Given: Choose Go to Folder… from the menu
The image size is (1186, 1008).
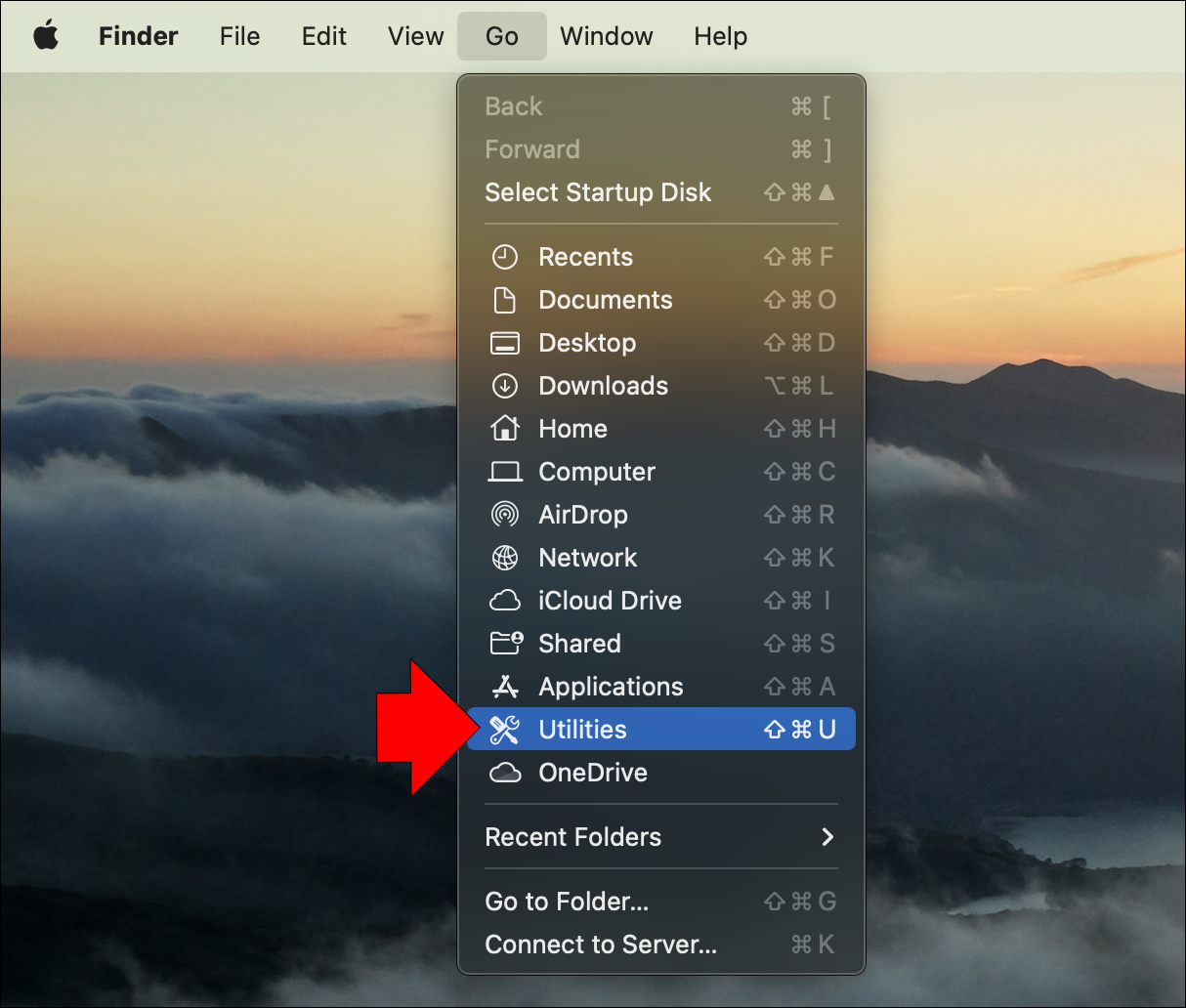Looking at the screenshot, I should [x=567, y=902].
